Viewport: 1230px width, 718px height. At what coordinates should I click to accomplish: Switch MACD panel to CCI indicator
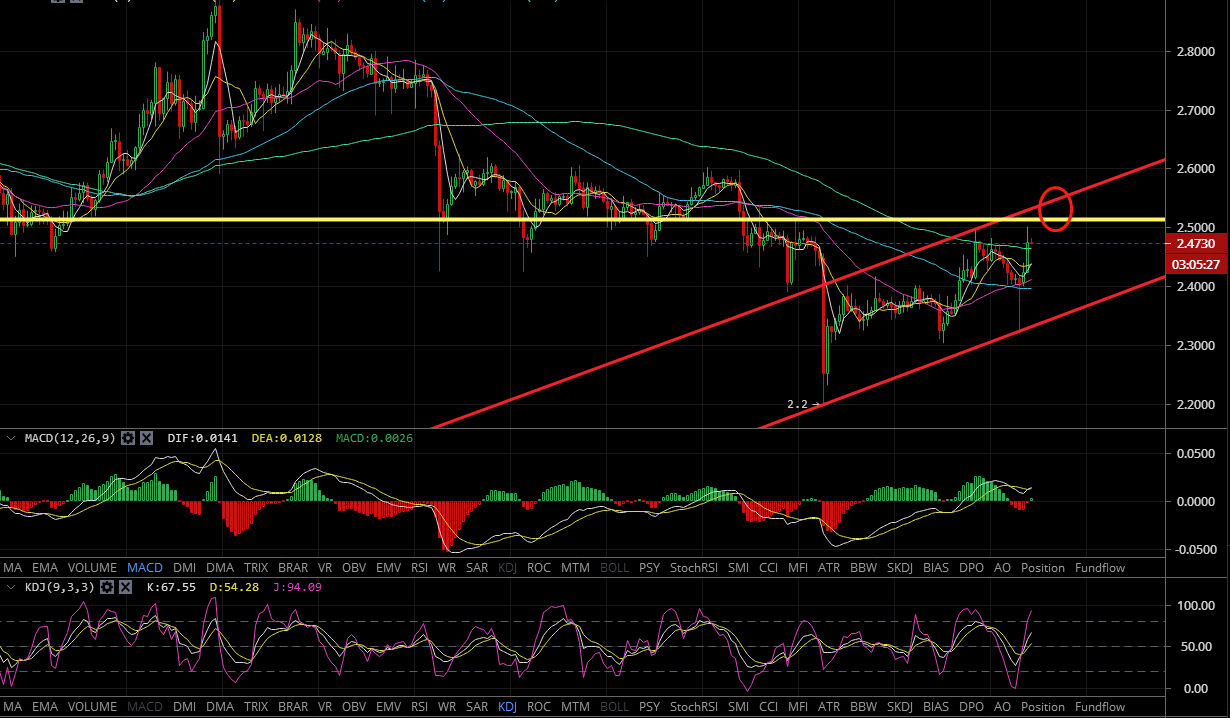pyautogui.click(x=768, y=567)
